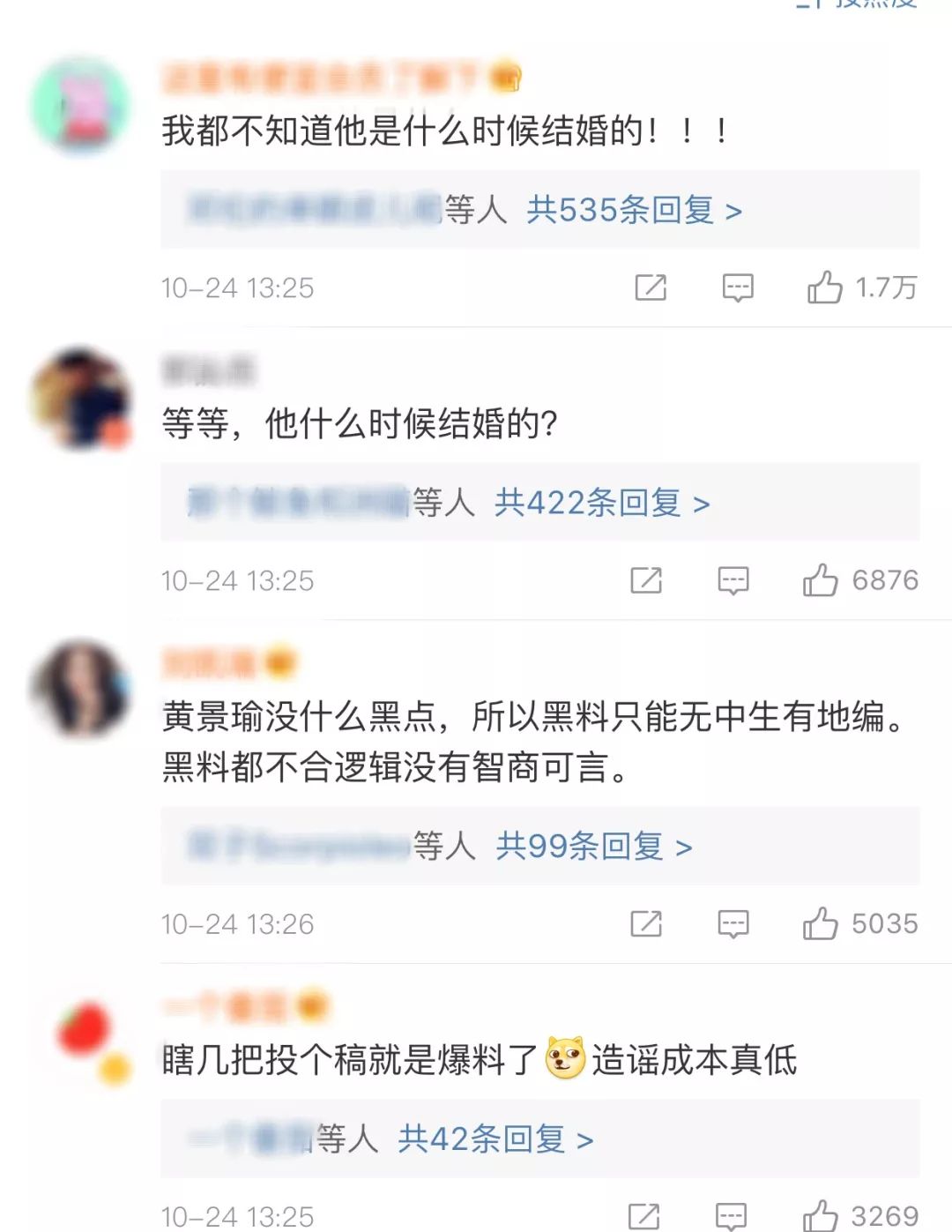Expand 共422条回复 replies
Screen dimensions: 952x1232
click(602, 503)
